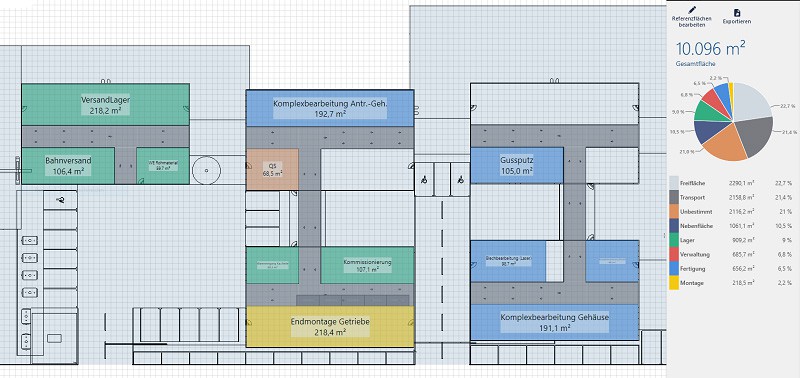The image size is (800, 378).
Task: Click the 2,2 % label above the pie chart
Action: [x=717, y=77]
